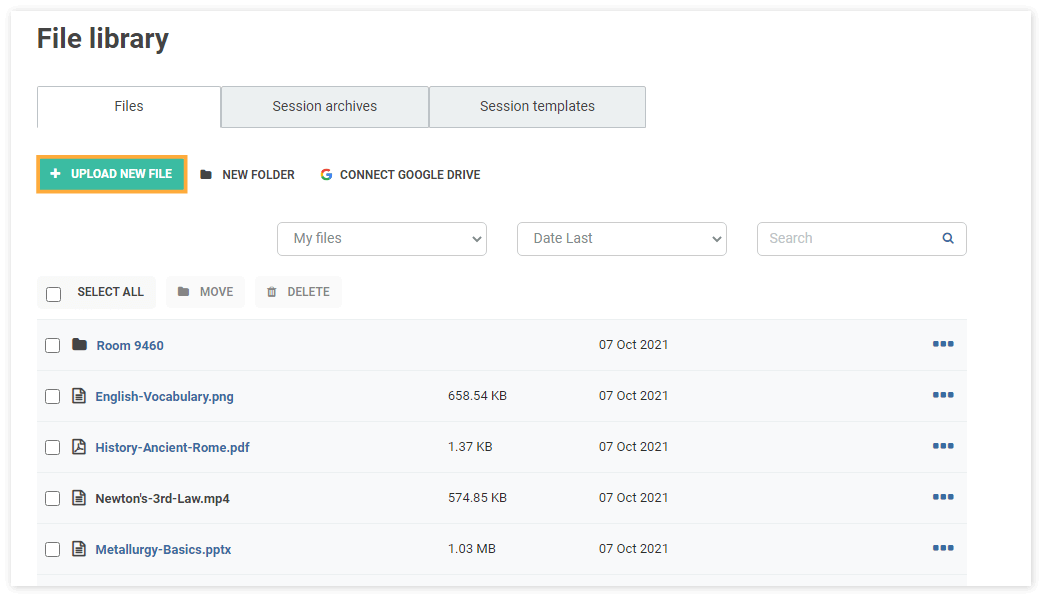
Task: Click the Google logo icon
Action: tap(326, 174)
